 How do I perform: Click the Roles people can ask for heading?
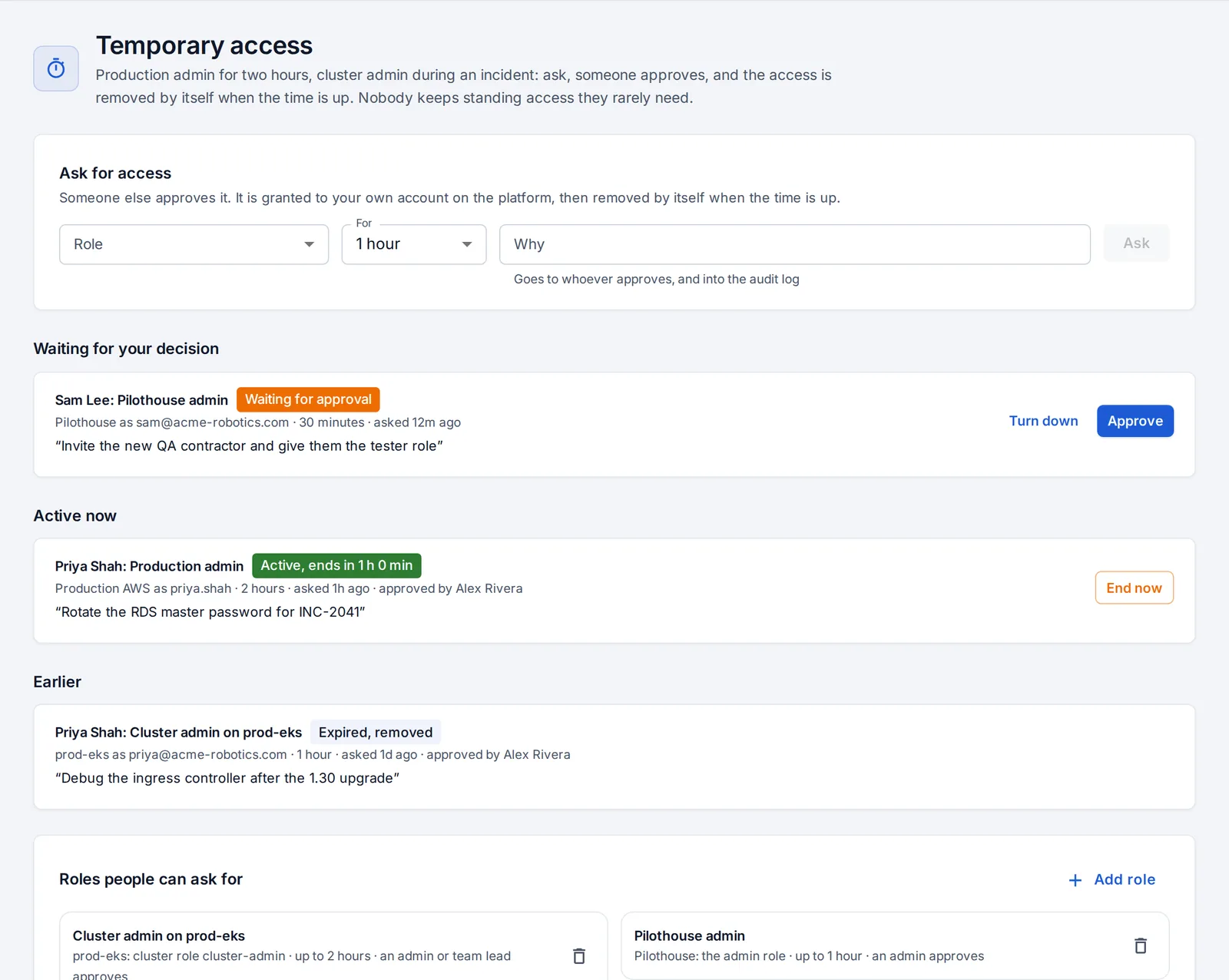[151, 879]
